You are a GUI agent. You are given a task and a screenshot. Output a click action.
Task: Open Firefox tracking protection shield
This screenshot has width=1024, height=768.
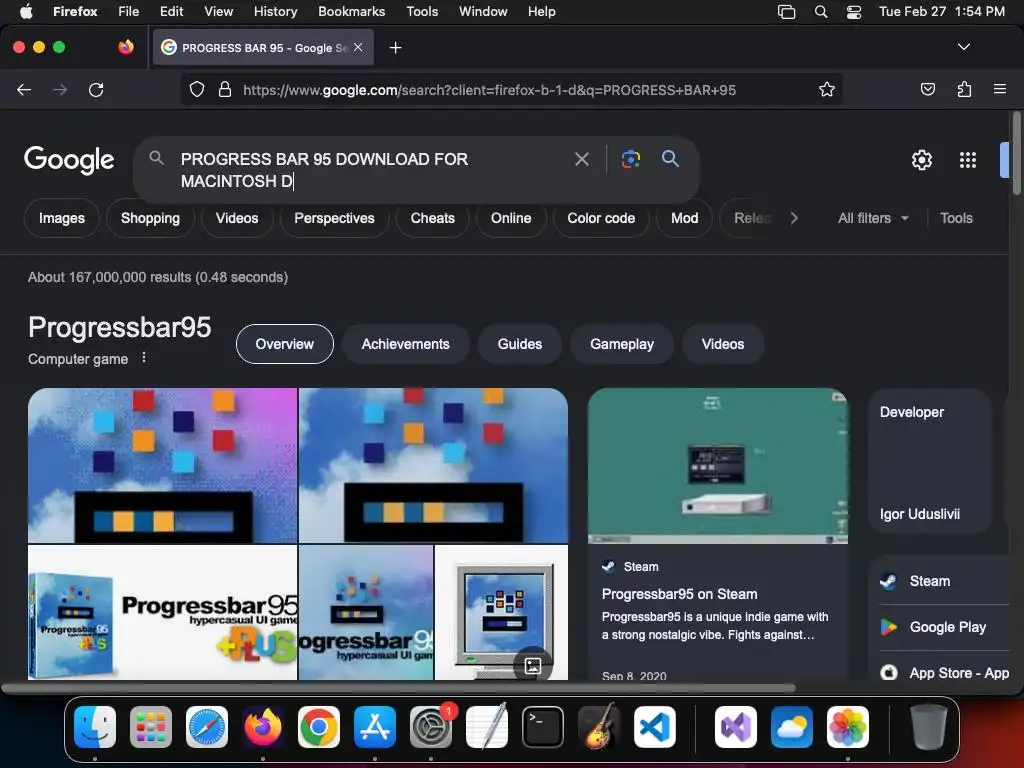coord(197,89)
